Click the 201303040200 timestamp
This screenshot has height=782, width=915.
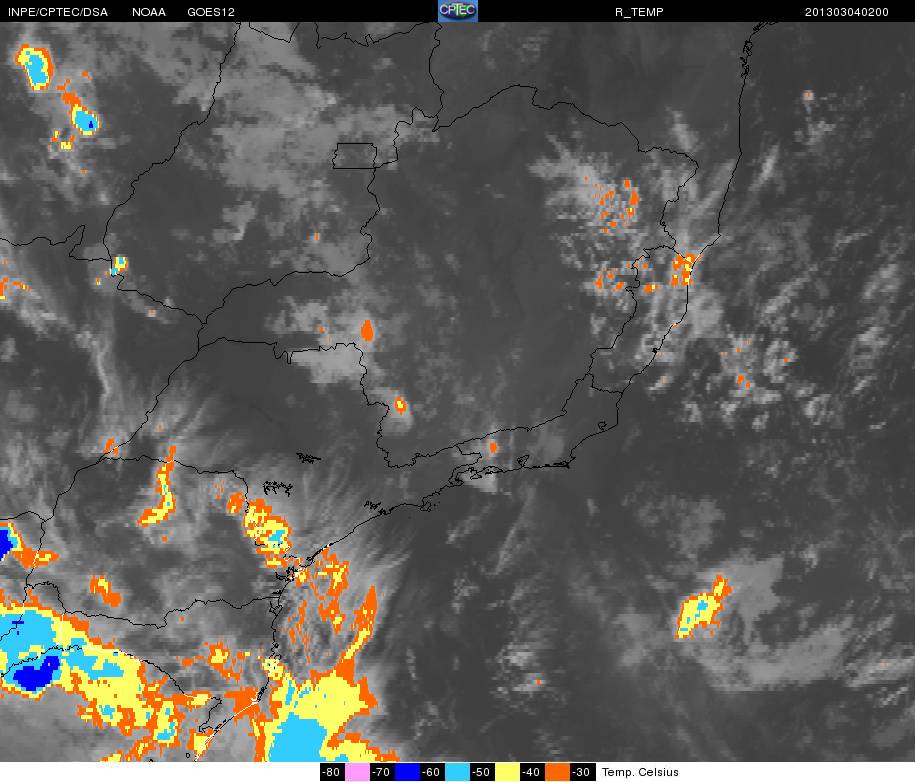coord(847,12)
